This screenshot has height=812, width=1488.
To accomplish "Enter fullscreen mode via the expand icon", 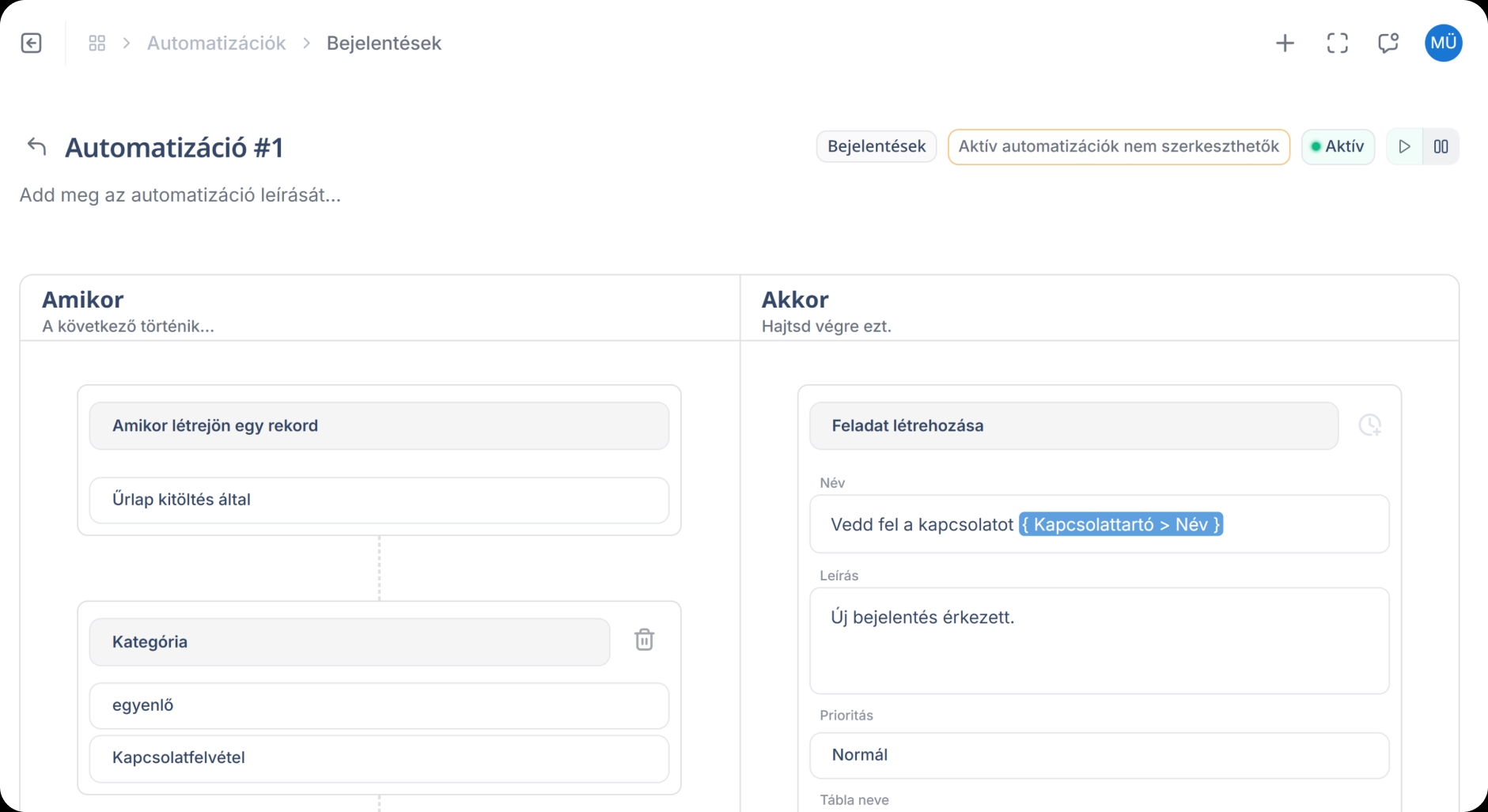I will click(x=1337, y=43).
